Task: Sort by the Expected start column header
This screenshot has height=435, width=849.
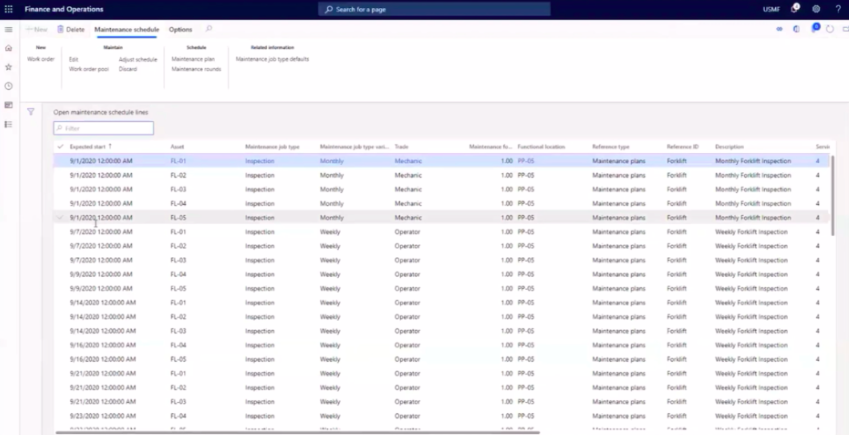Action: [x=88, y=147]
